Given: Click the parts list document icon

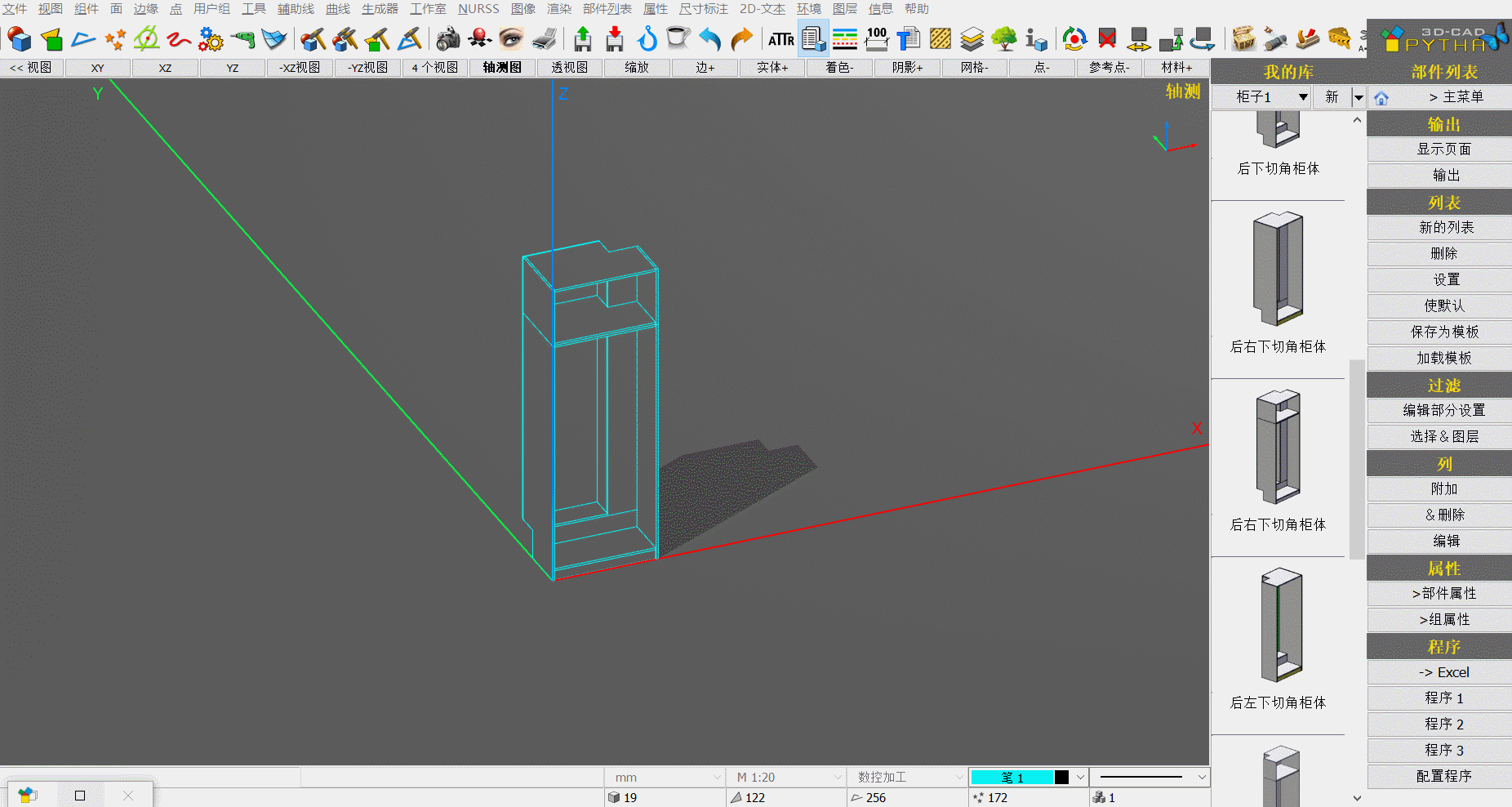Looking at the screenshot, I should (813, 38).
